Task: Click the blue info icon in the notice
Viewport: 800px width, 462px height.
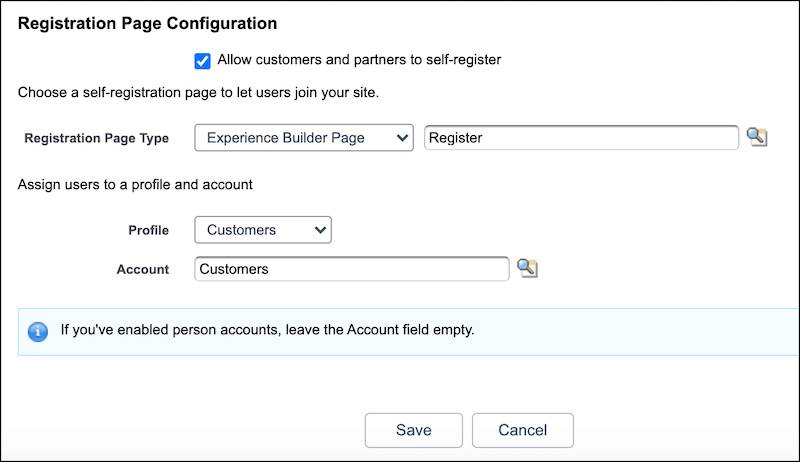Action: click(x=38, y=331)
